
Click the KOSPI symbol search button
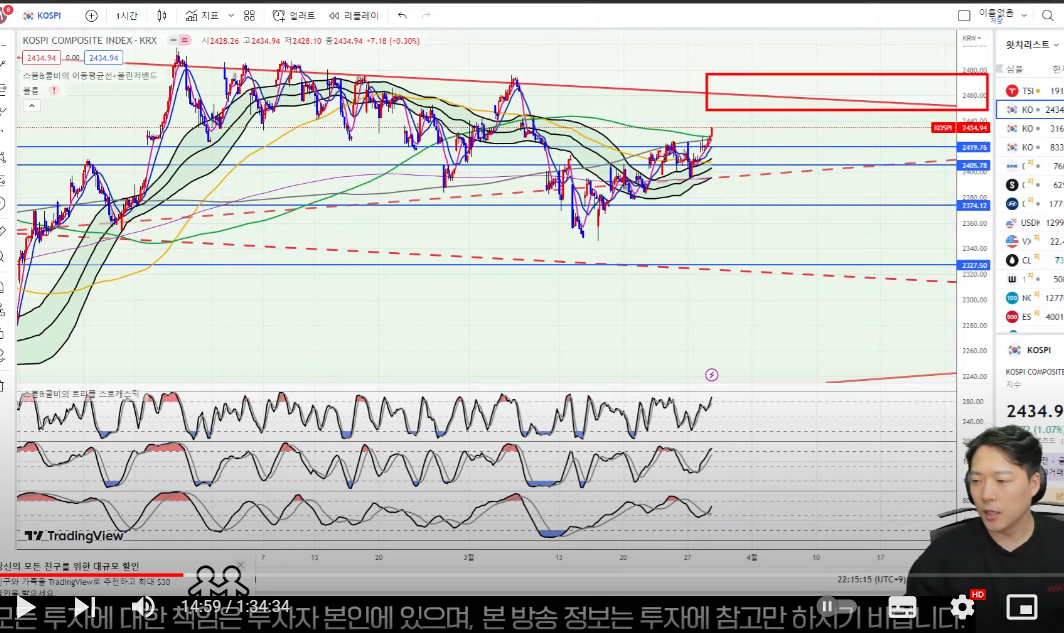pyautogui.click(x=42, y=15)
